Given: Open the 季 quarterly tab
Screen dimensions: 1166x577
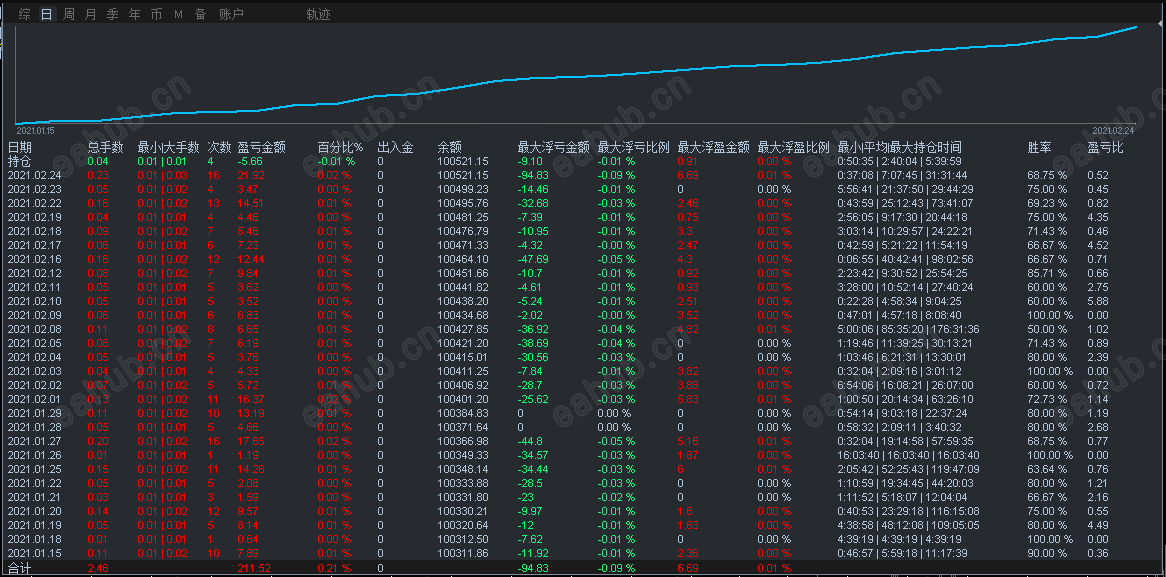Looking at the screenshot, I should click(x=112, y=14).
